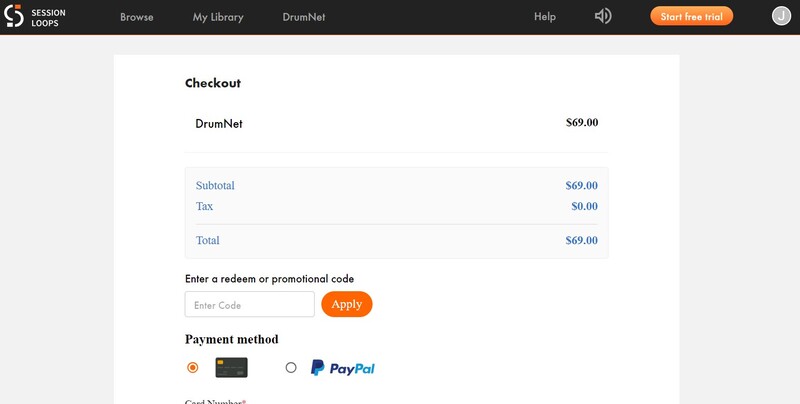Select the credit card payment radio button

(x=193, y=368)
